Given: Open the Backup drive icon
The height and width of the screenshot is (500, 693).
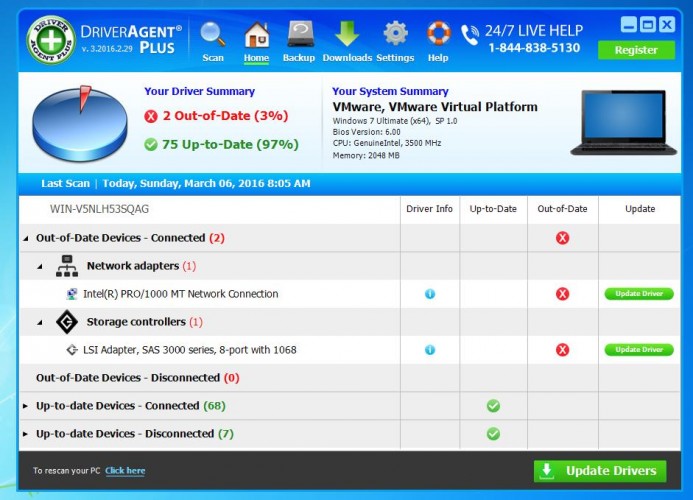Looking at the screenshot, I should click(301, 34).
